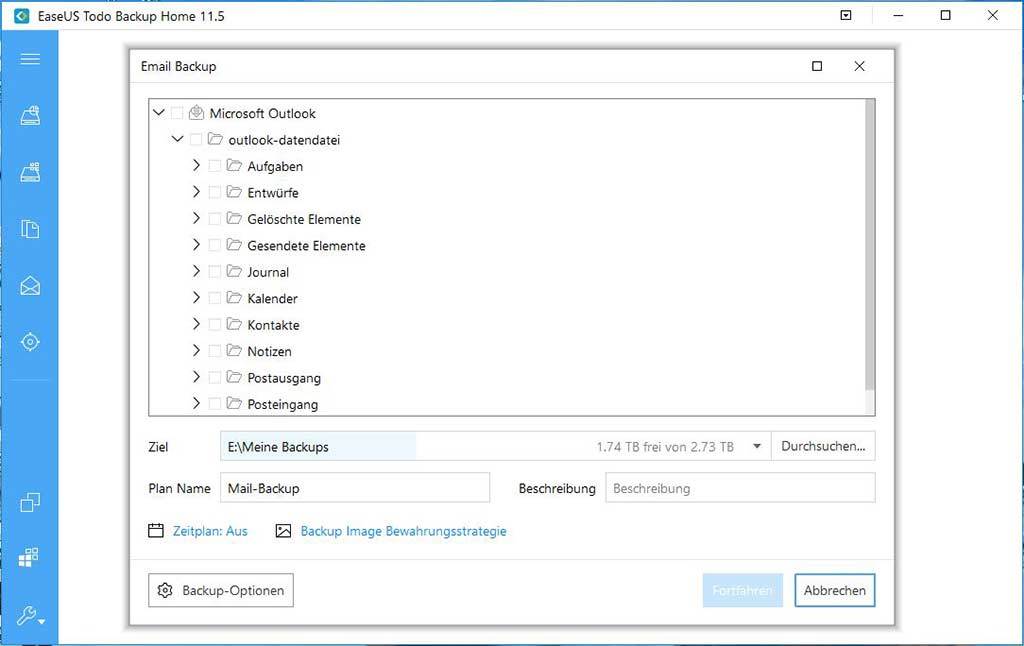Select the Kalender tree item label
The width and height of the screenshot is (1024, 646).
pos(272,299)
